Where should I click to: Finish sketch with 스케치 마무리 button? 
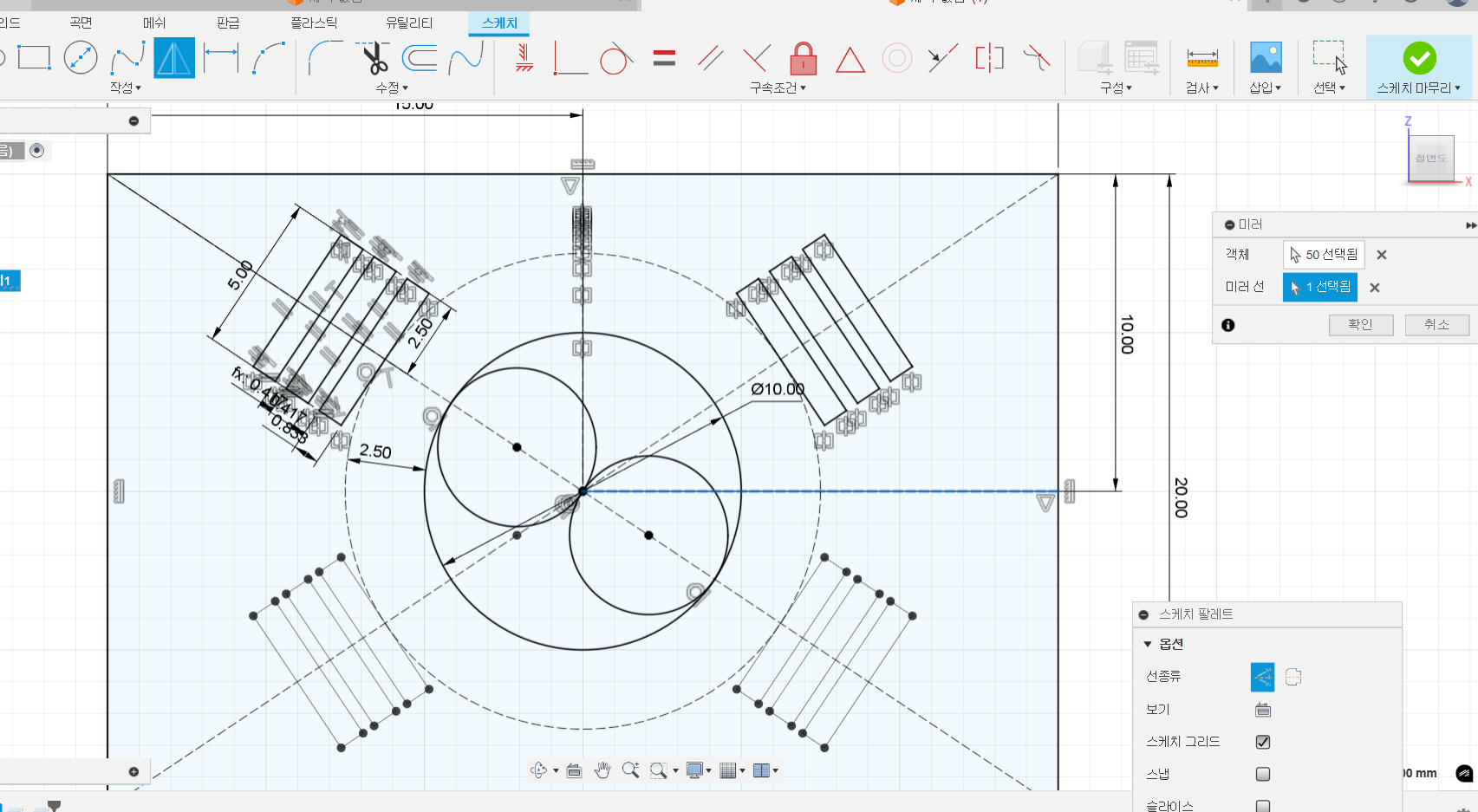(x=1419, y=67)
